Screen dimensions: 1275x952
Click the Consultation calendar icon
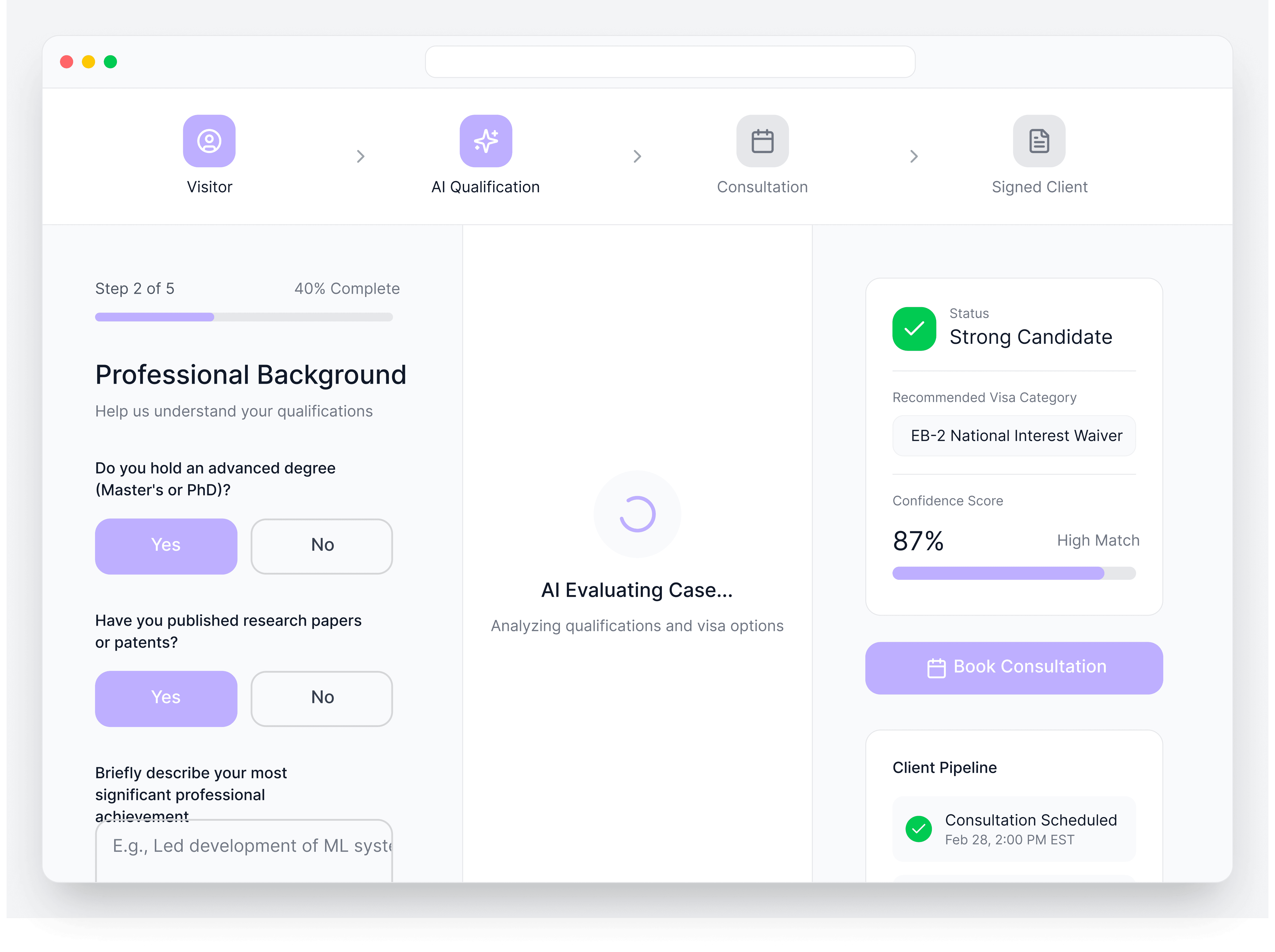tap(762, 141)
